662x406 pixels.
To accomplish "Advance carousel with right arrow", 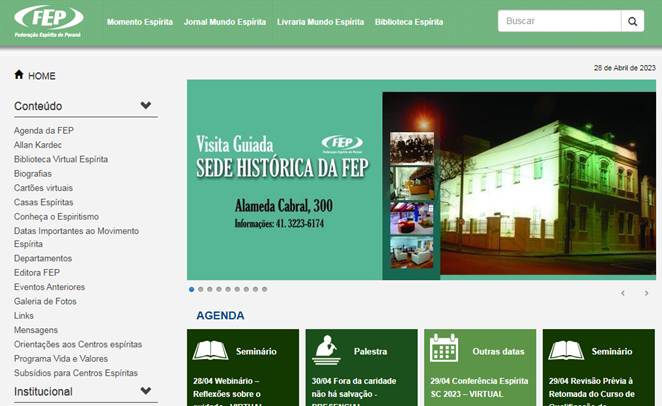I will [x=646, y=293].
